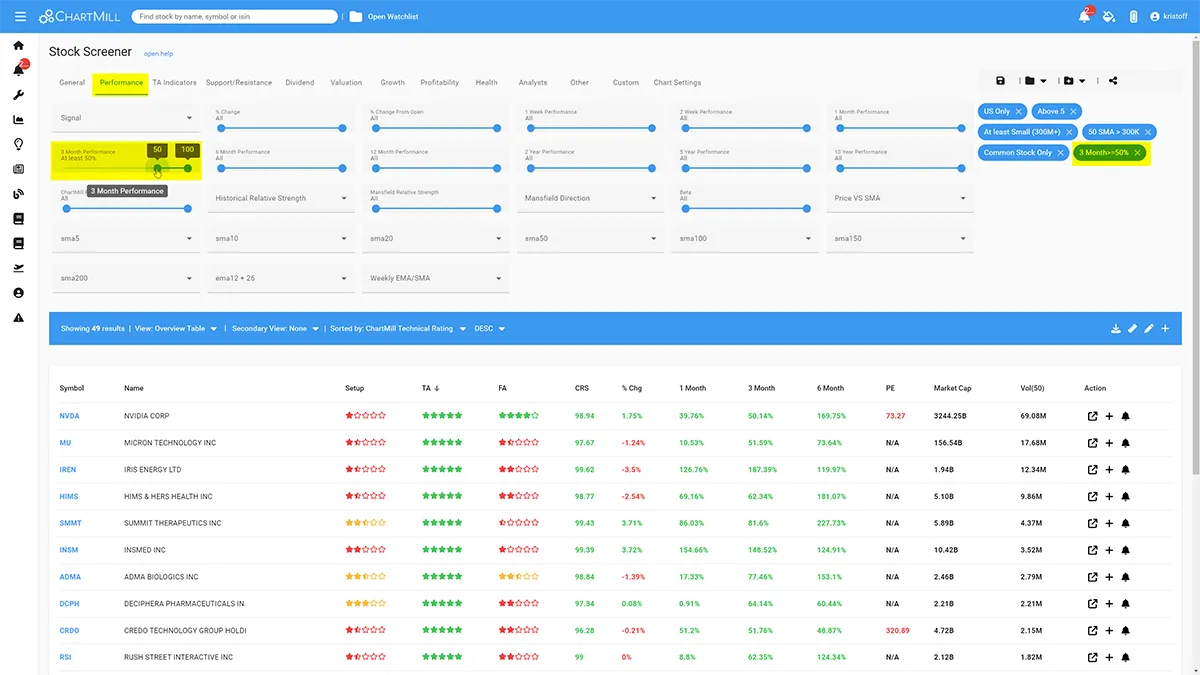Click the pencil edit icon in results bar
The height and width of the screenshot is (675, 1200).
[1149, 328]
